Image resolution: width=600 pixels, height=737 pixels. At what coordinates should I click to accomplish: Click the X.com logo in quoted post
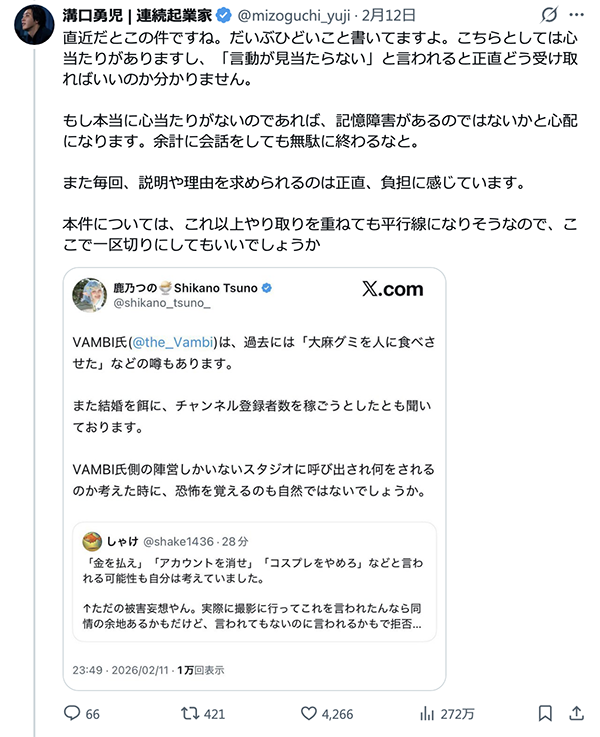[x=391, y=290]
